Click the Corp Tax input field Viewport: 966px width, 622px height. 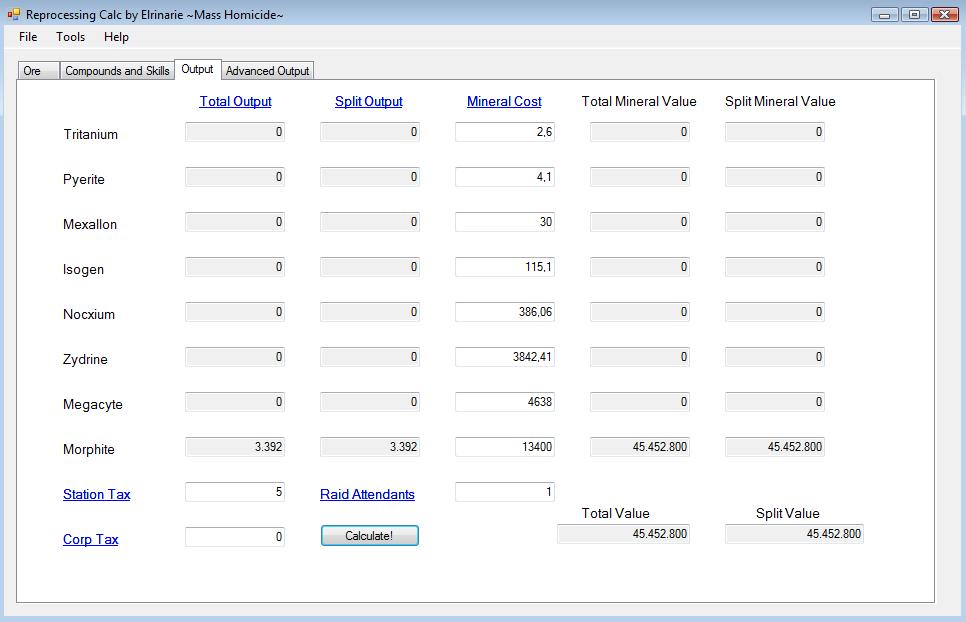point(235,536)
